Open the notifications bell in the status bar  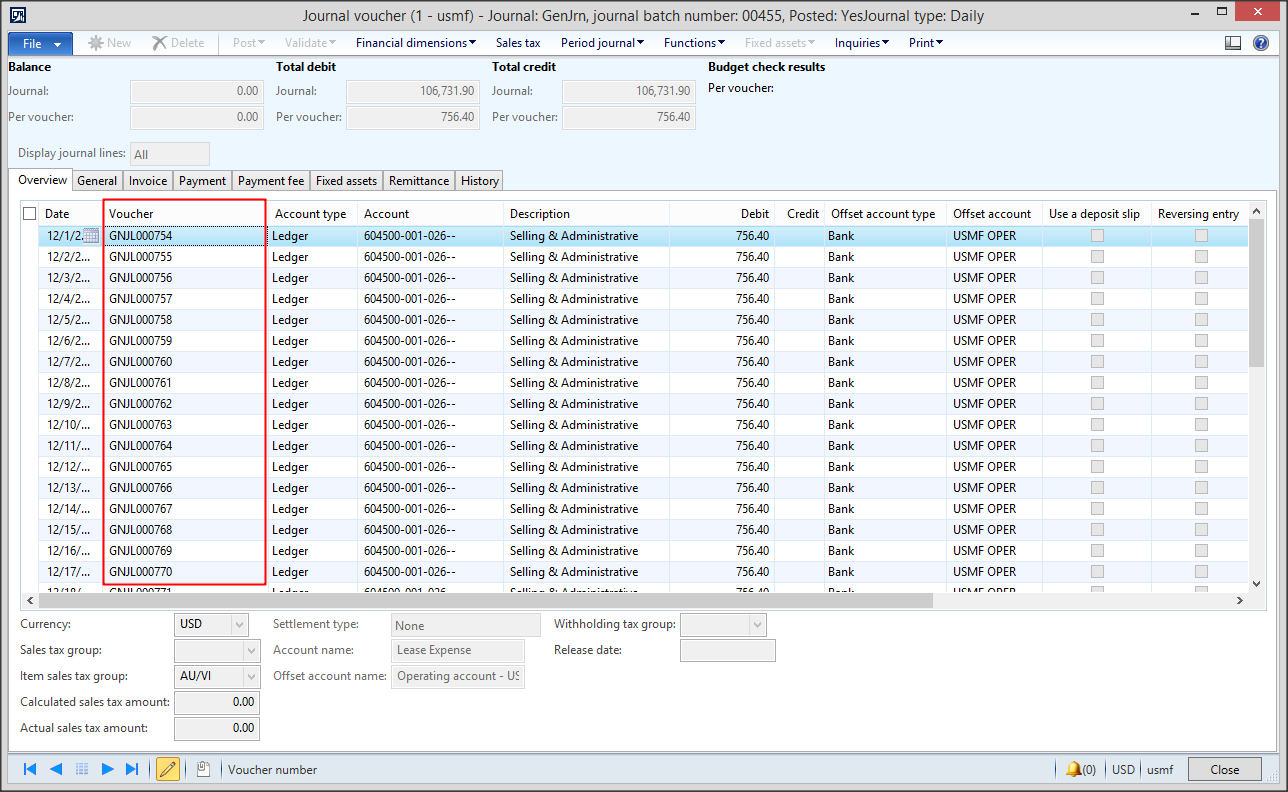tap(1078, 769)
